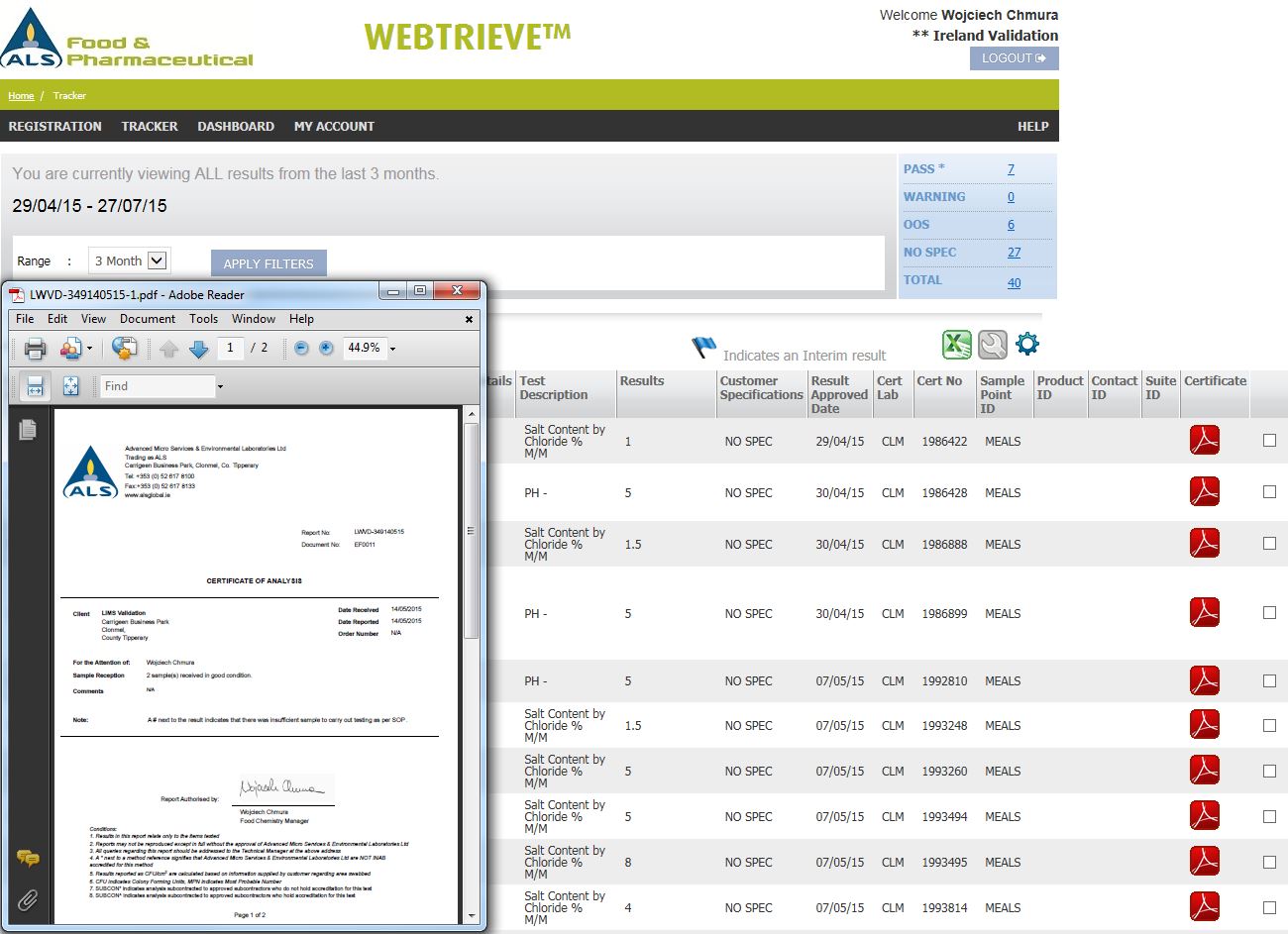Print the PDF in Adobe Reader

[x=36, y=348]
